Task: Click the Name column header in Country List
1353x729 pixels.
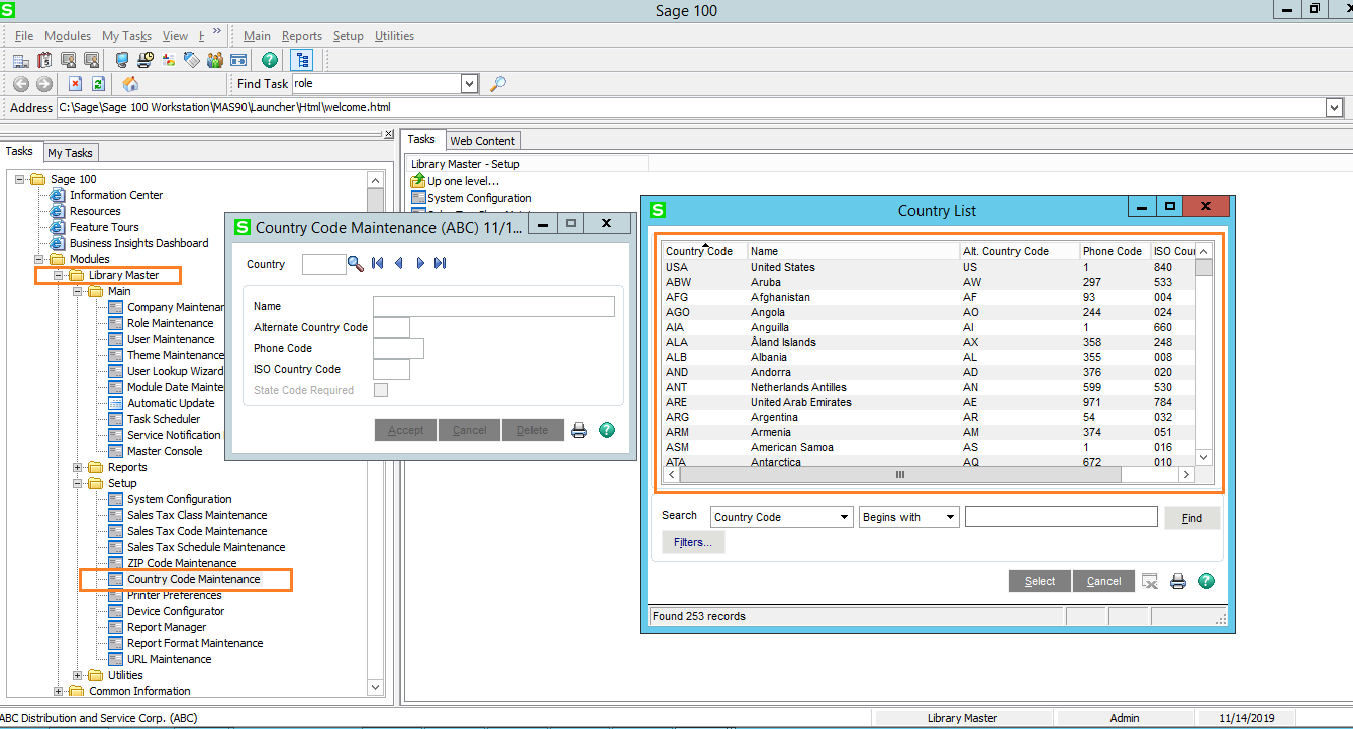Action: point(853,251)
